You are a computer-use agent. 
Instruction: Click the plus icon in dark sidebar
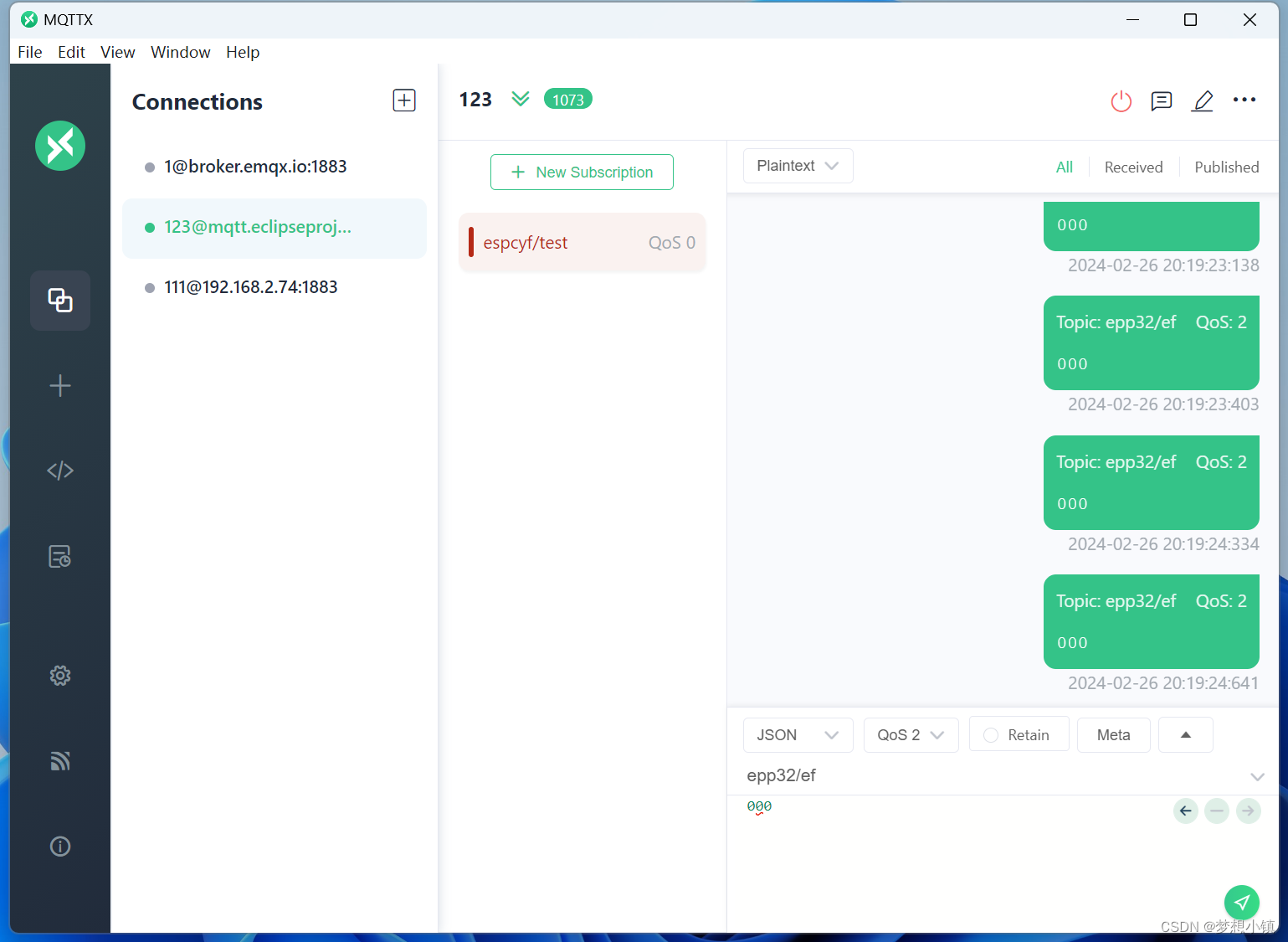pos(60,386)
